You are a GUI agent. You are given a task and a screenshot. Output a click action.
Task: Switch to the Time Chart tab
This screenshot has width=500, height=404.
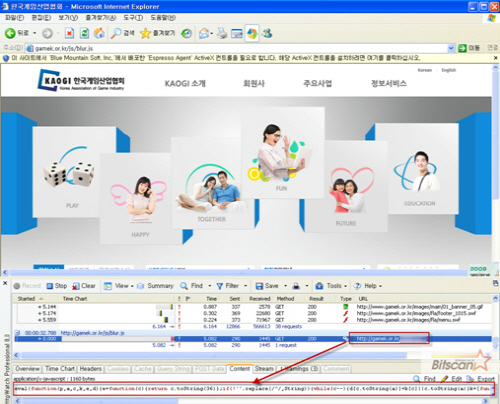(x=60, y=369)
